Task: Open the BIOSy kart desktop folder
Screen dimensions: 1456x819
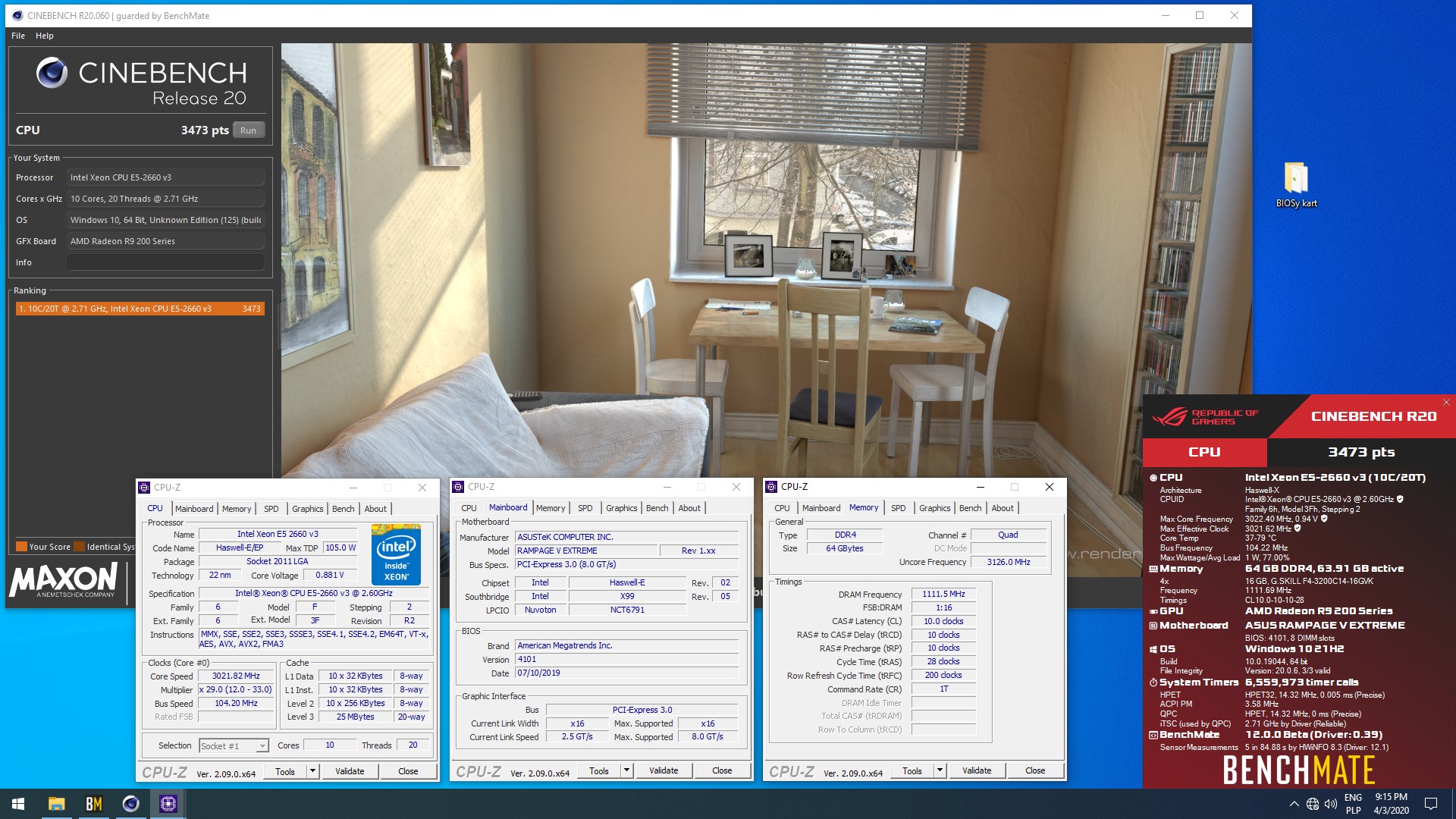Action: point(1296,184)
